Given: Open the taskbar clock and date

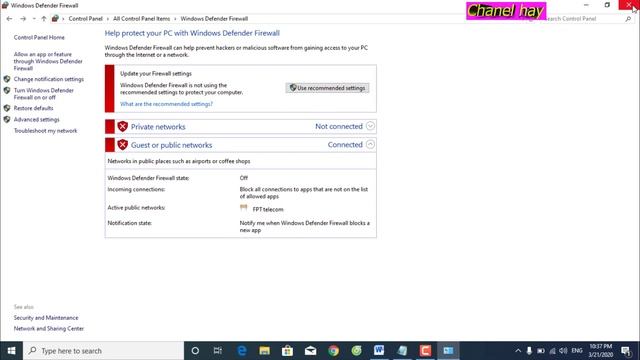Looking at the screenshot, I should click(600, 351).
